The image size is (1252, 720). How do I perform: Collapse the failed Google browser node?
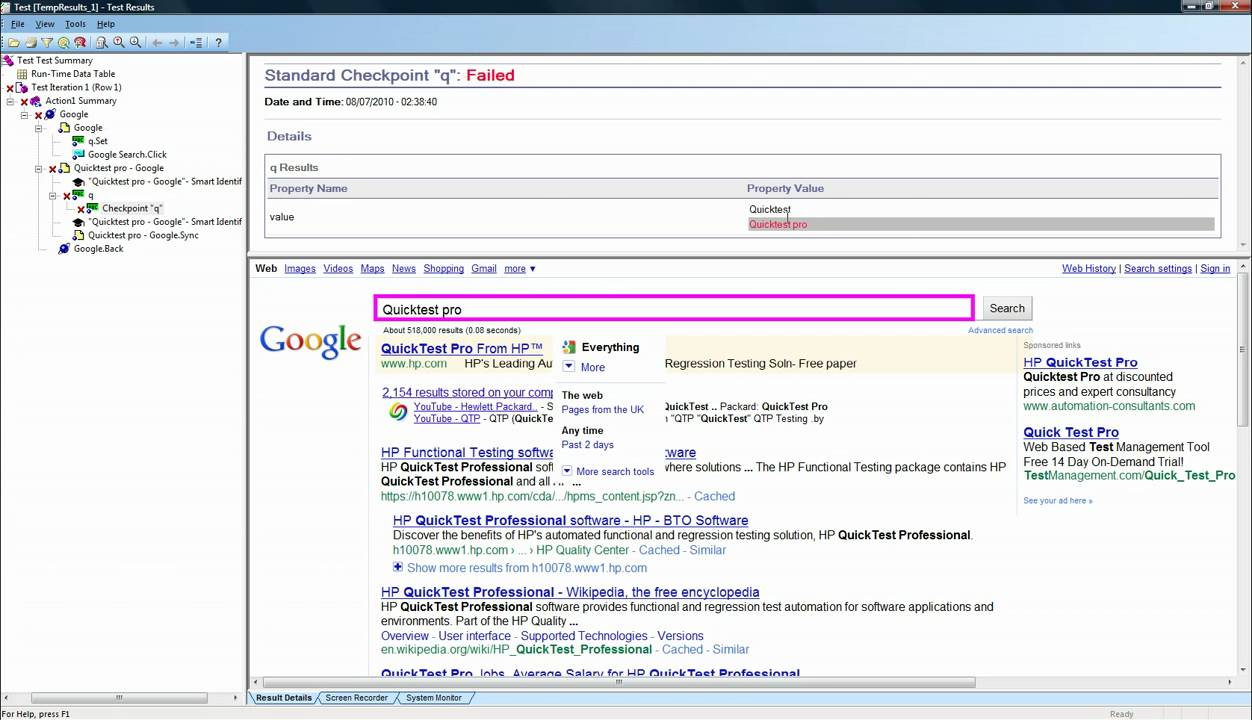(25, 115)
